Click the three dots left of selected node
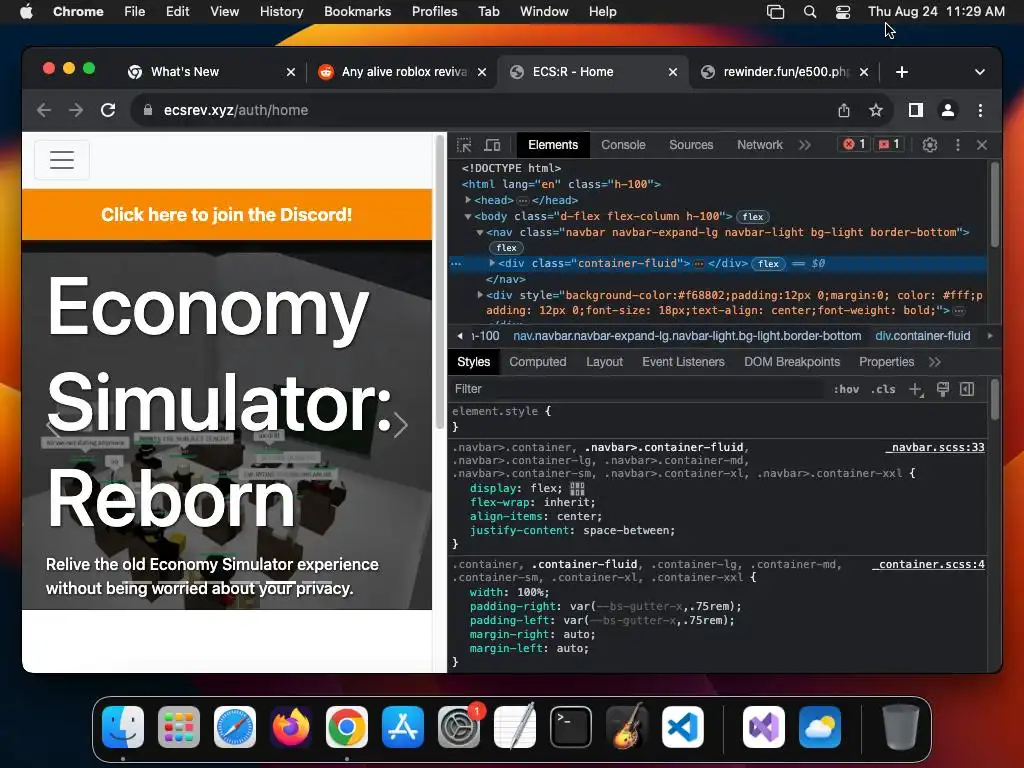This screenshot has height=768, width=1024. (x=456, y=263)
